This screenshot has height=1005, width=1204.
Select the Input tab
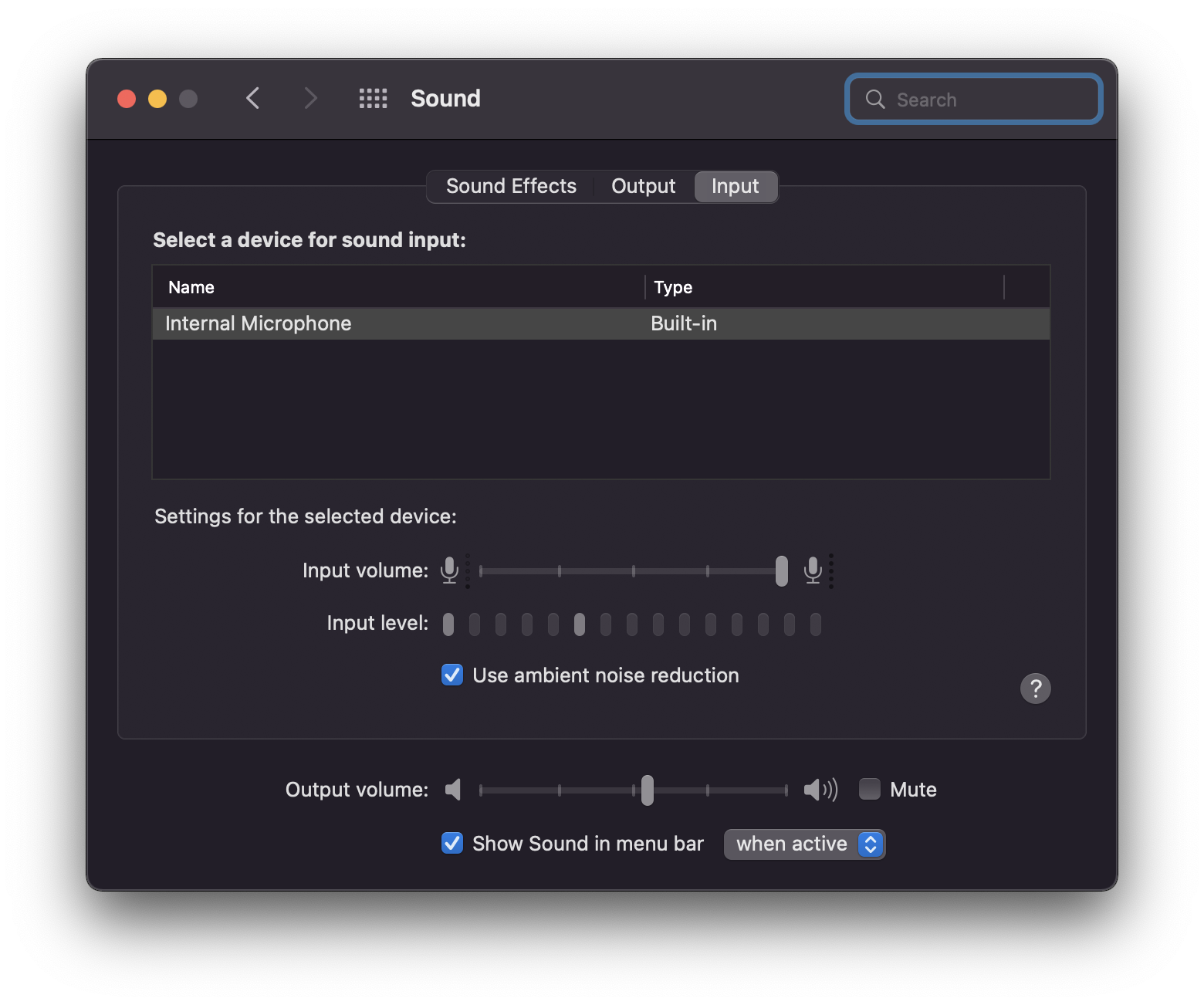click(735, 187)
